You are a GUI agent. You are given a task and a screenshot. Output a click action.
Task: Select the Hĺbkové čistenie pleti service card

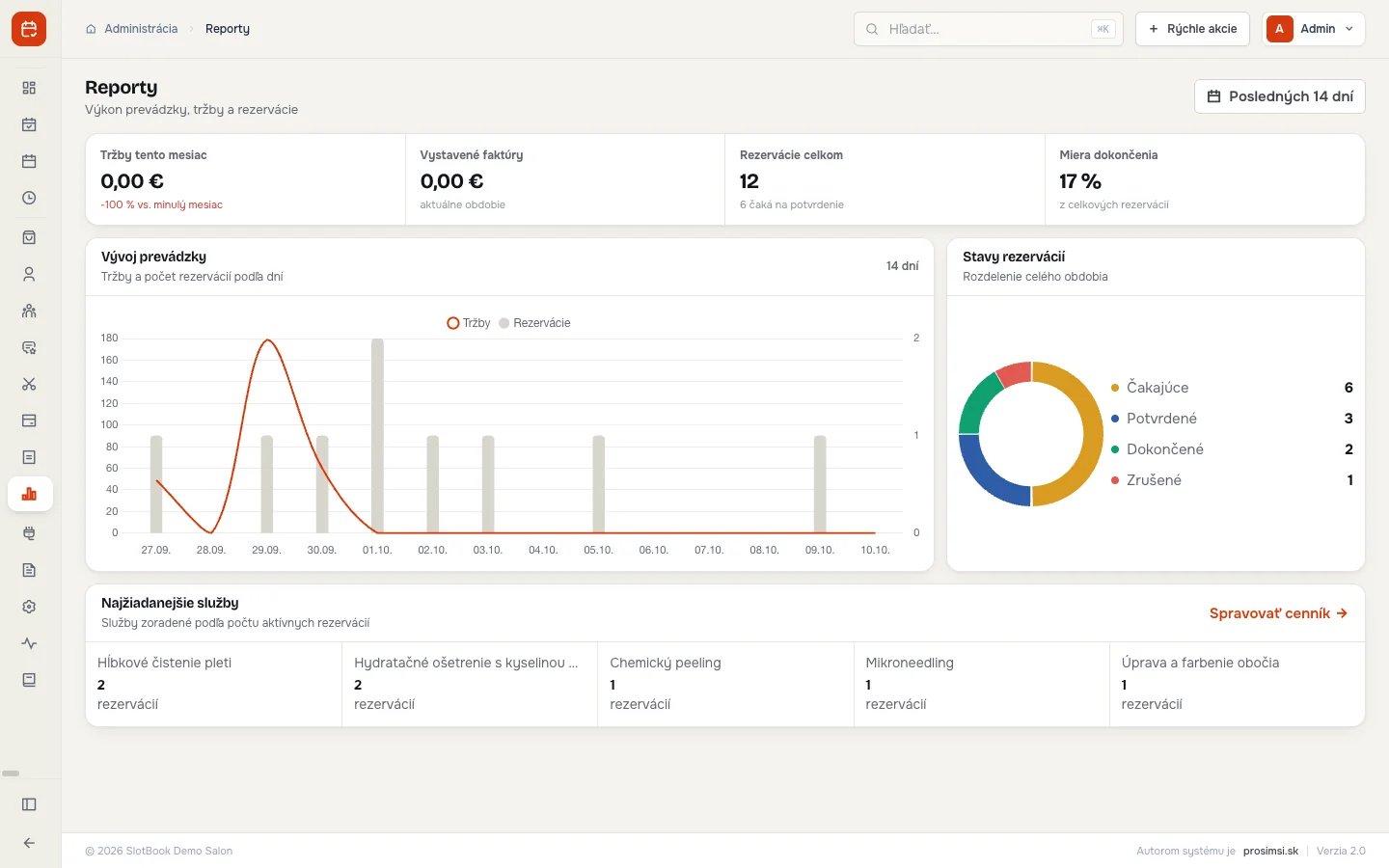(x=214, y=684)
